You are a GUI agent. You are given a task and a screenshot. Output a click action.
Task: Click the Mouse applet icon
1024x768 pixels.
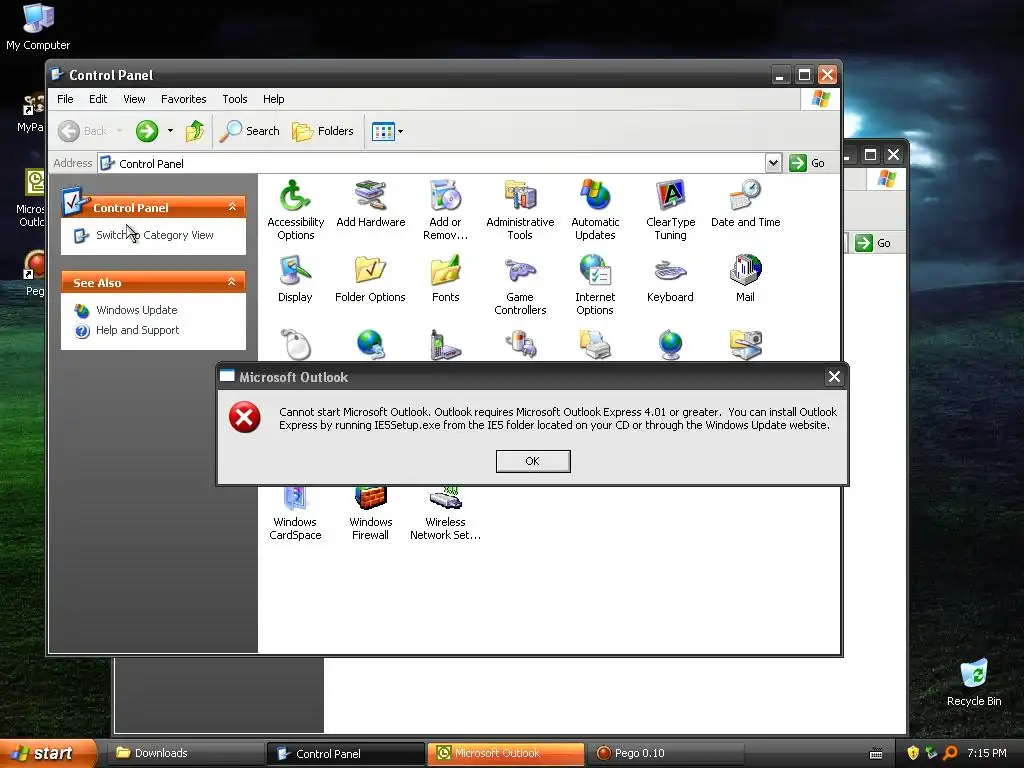[295, 344]
